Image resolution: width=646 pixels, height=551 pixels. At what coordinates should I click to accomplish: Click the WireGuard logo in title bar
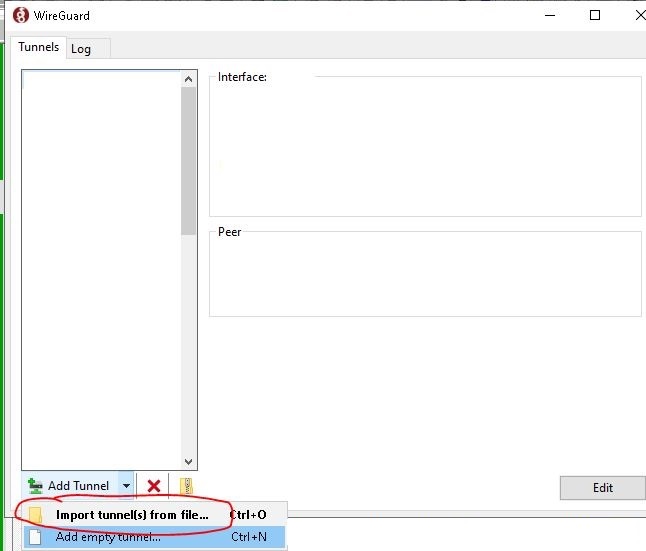pos(19,15)
